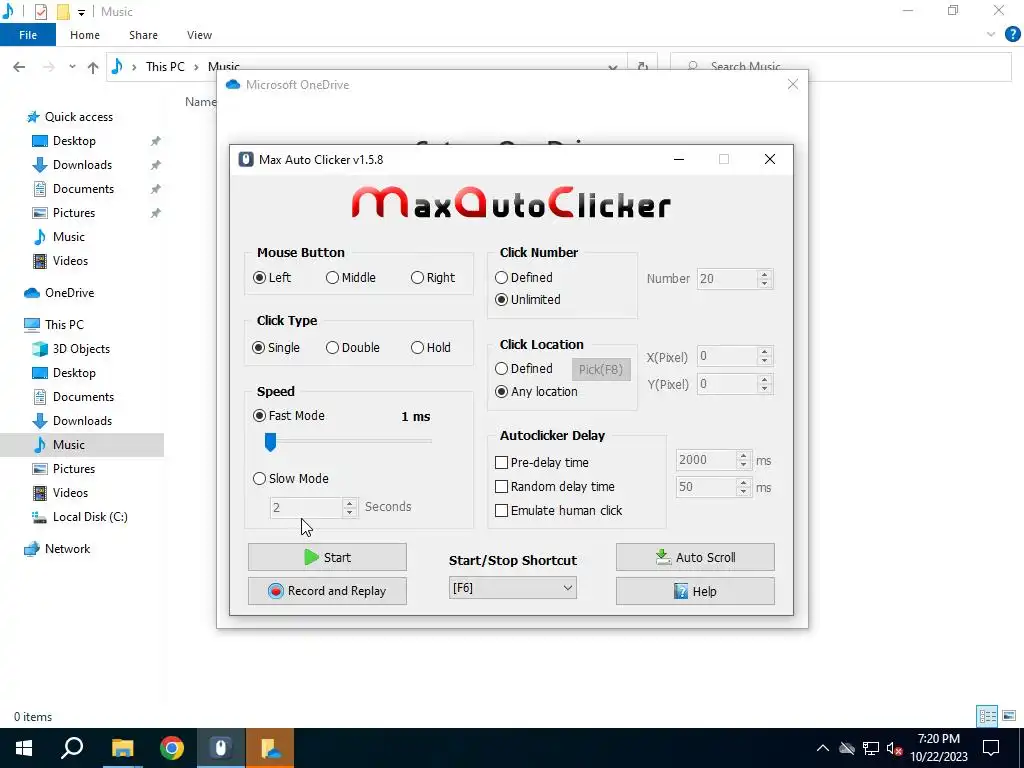This screenshot has height=768, width=1024.
Task: Click the Fast Mode speed slider handle
Action: pos(270,442)
